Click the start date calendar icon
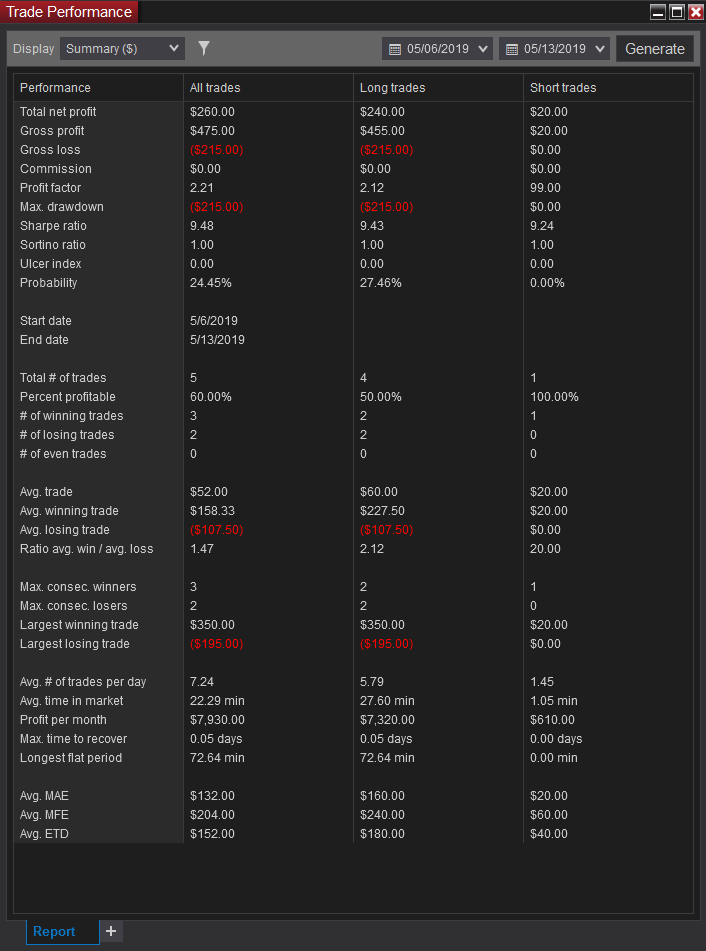Screen dimensions: 706x951 [x=395, y=49]
